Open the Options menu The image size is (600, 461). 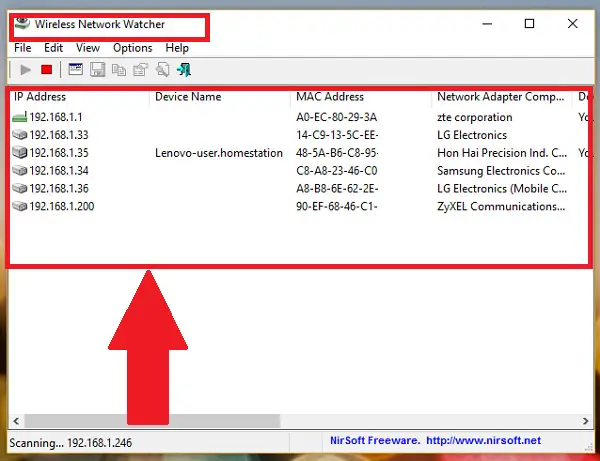pos(132,48)
